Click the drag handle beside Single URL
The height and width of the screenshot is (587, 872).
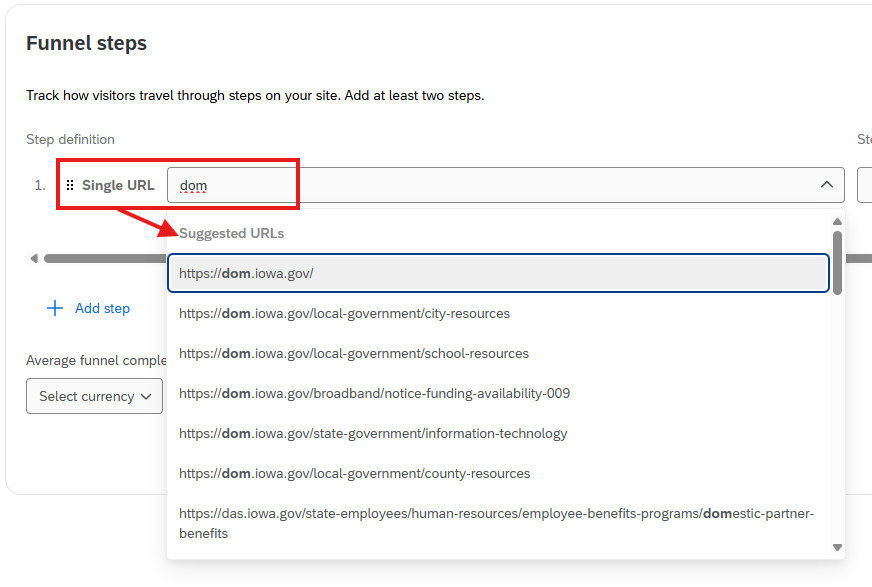tap(68, 184)
